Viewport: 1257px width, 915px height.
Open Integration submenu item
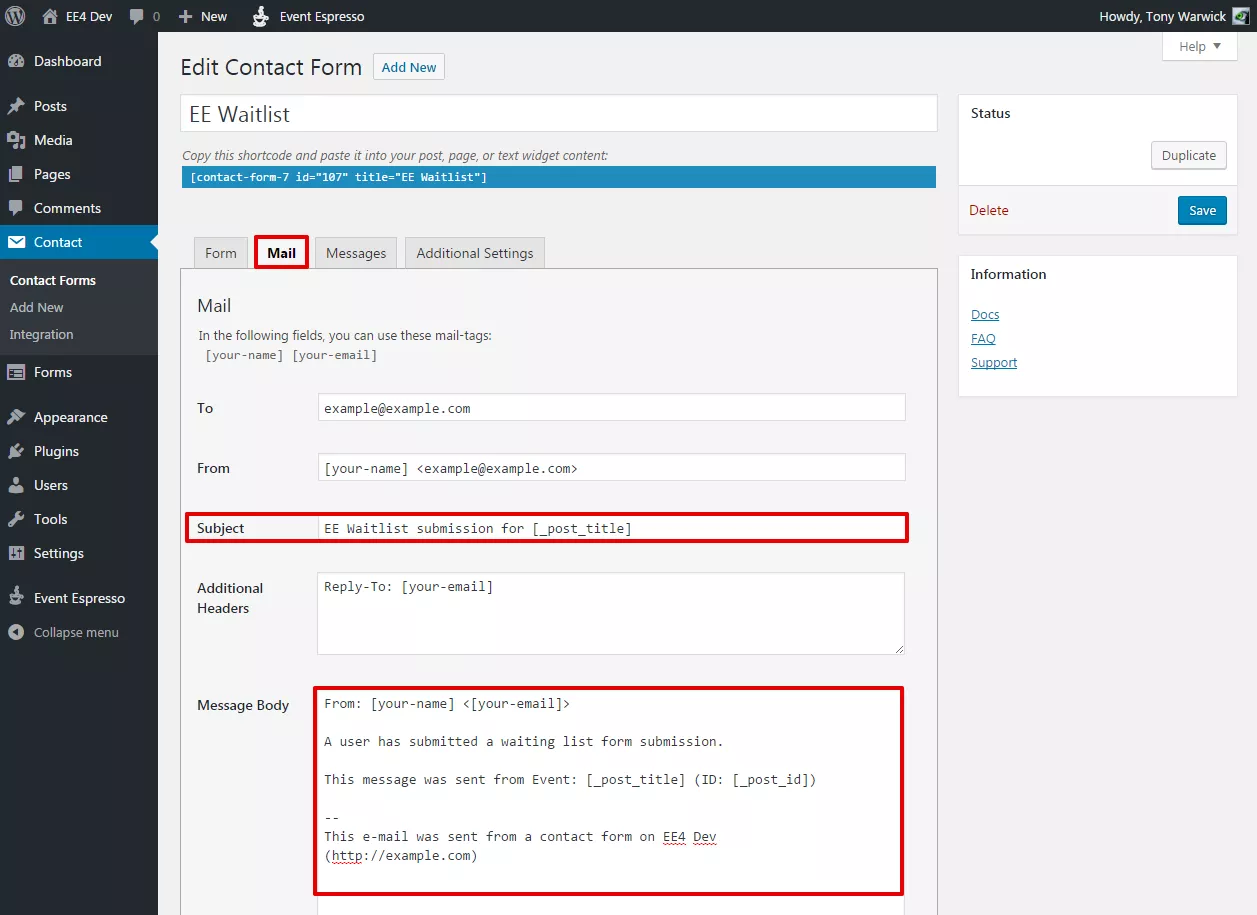[42, 334]
